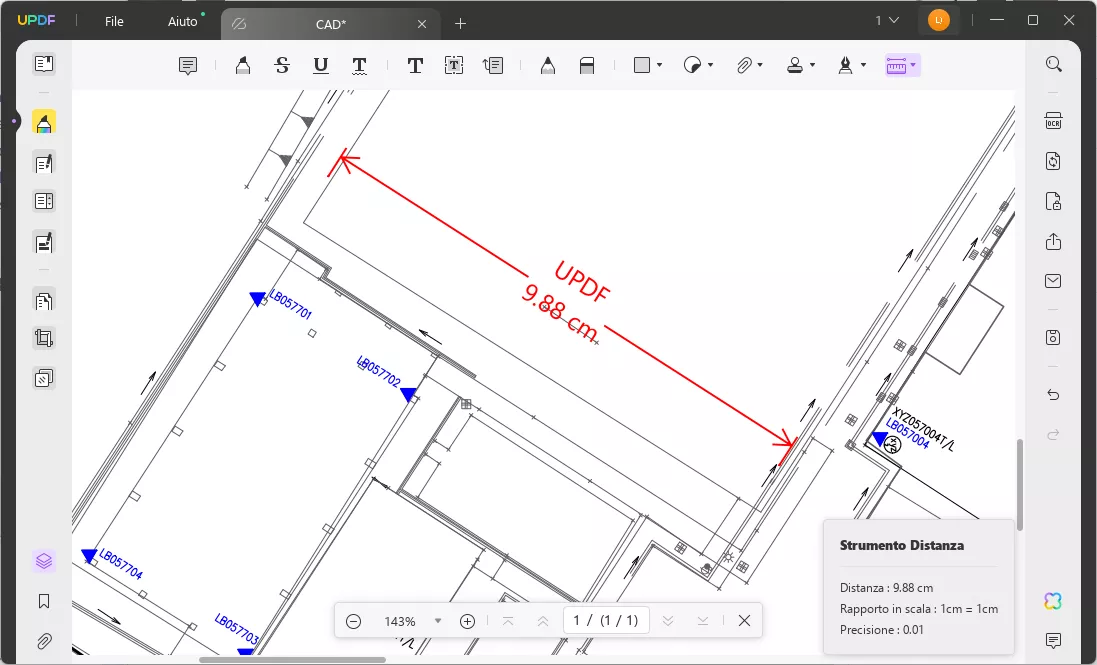This screenshot has width=1097, height=665.
Task: Open the user account avatar
Action: (939, 20)
